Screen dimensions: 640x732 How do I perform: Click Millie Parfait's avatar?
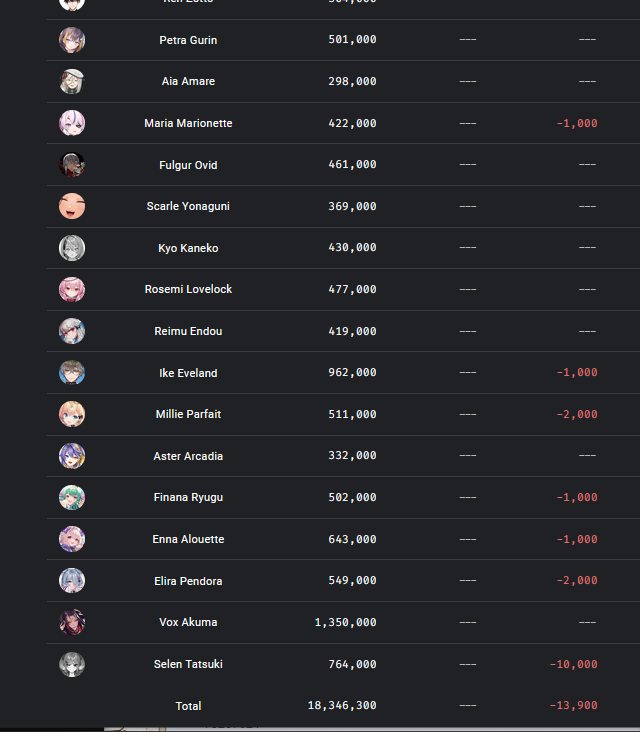click(72, 414)
